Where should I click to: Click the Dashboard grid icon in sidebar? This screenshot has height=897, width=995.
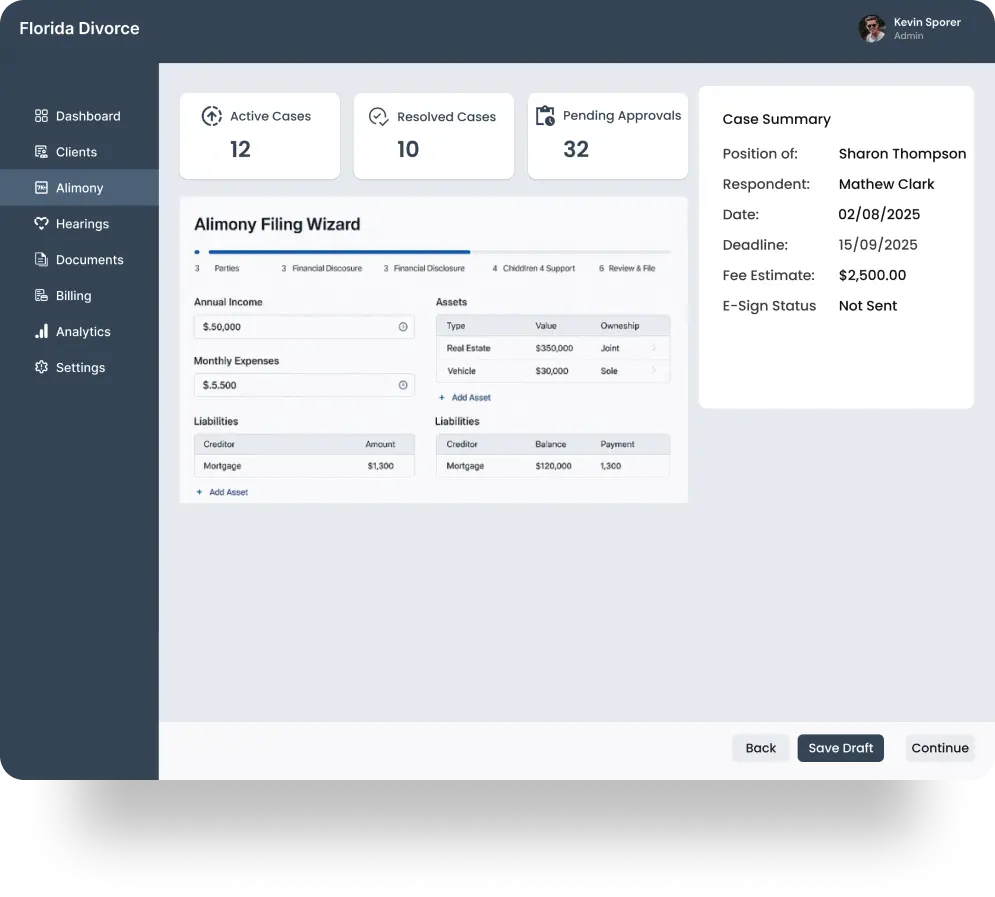tap(41, 116)
